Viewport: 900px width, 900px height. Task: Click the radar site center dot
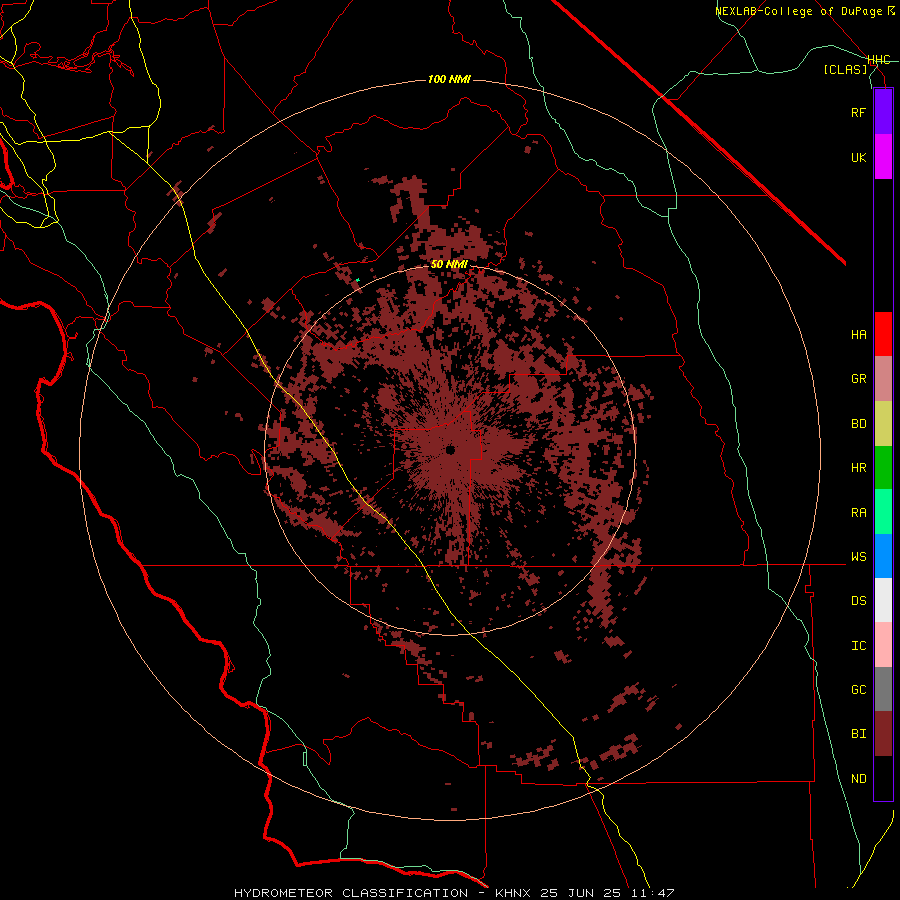point(450,450)
